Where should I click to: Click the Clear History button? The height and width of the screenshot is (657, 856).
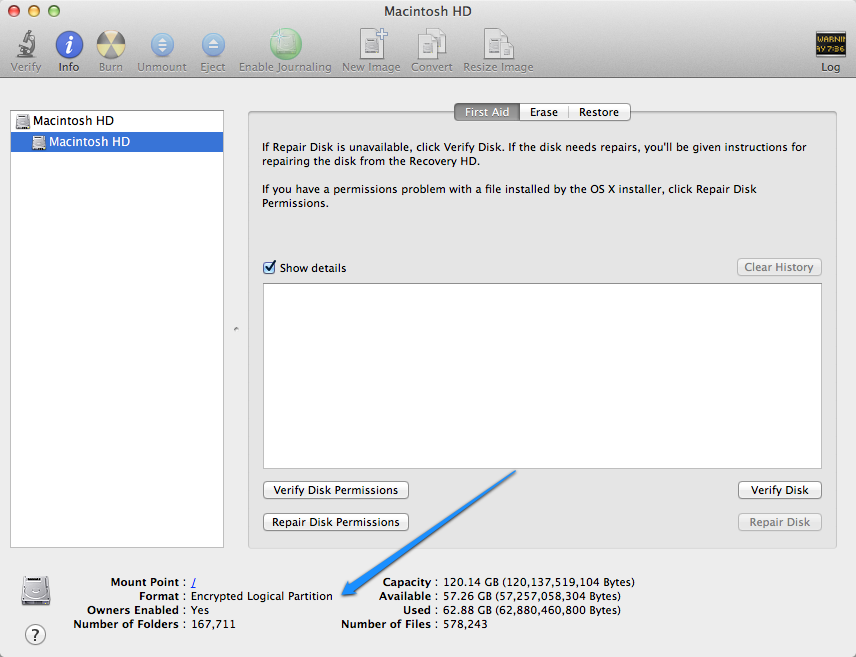[779, 267]
